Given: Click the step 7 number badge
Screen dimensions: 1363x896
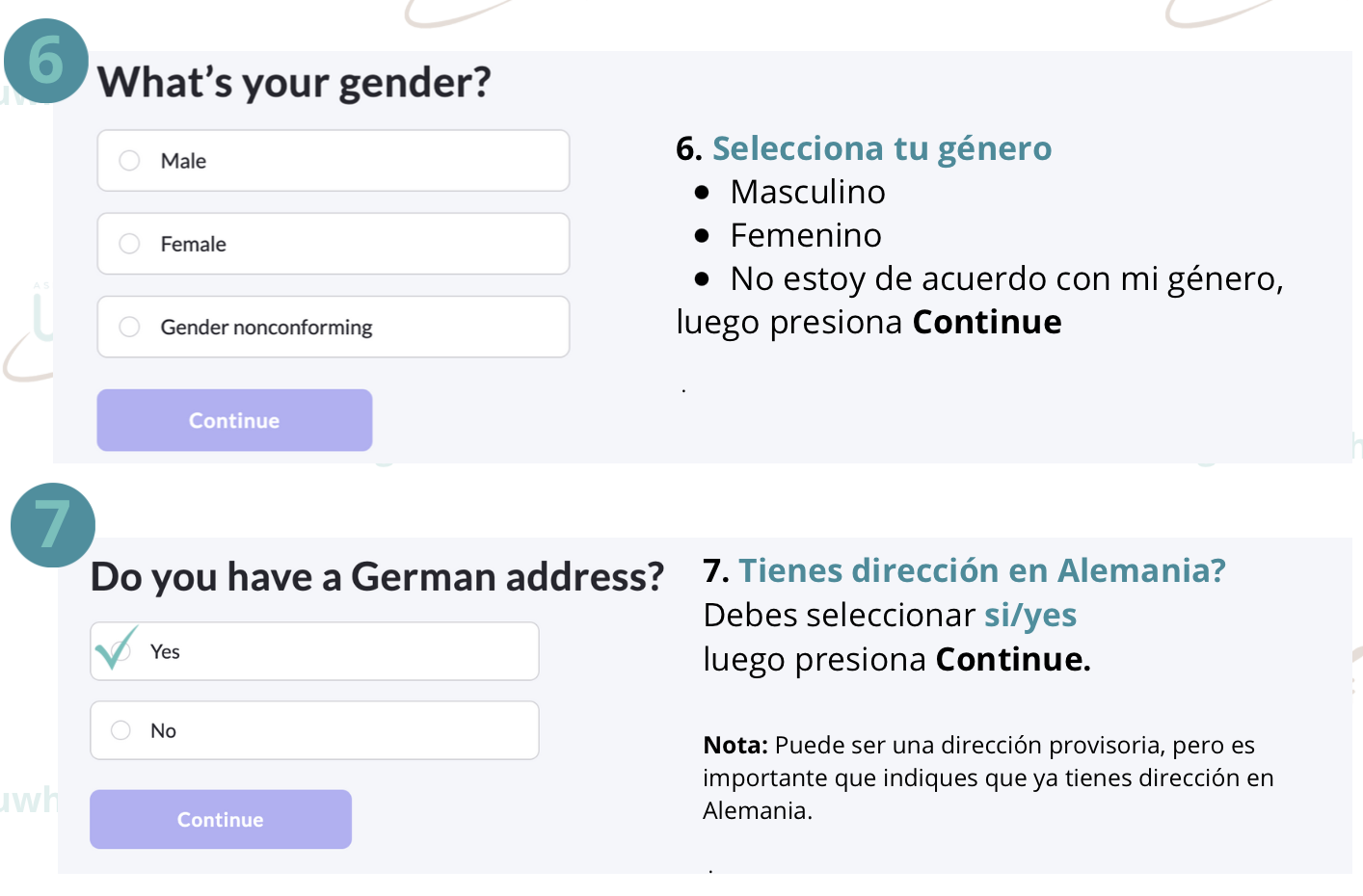Looking at the screenshot, I should (x=53, y=525).
